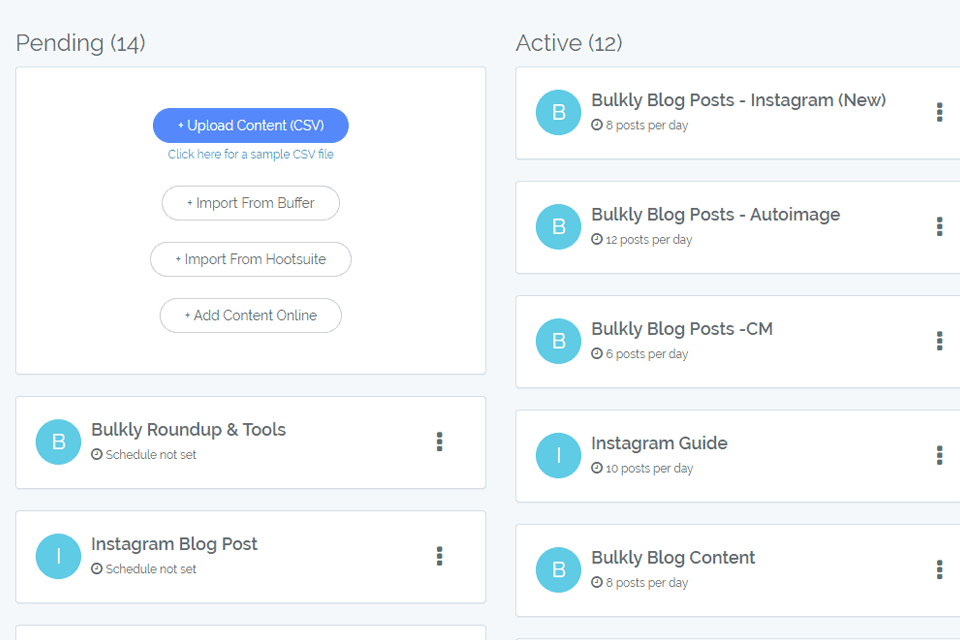Open kebab menu for Bulkly Roundup & Tools
The width and height of the screenshot is (960, 640).
point(439,442)
